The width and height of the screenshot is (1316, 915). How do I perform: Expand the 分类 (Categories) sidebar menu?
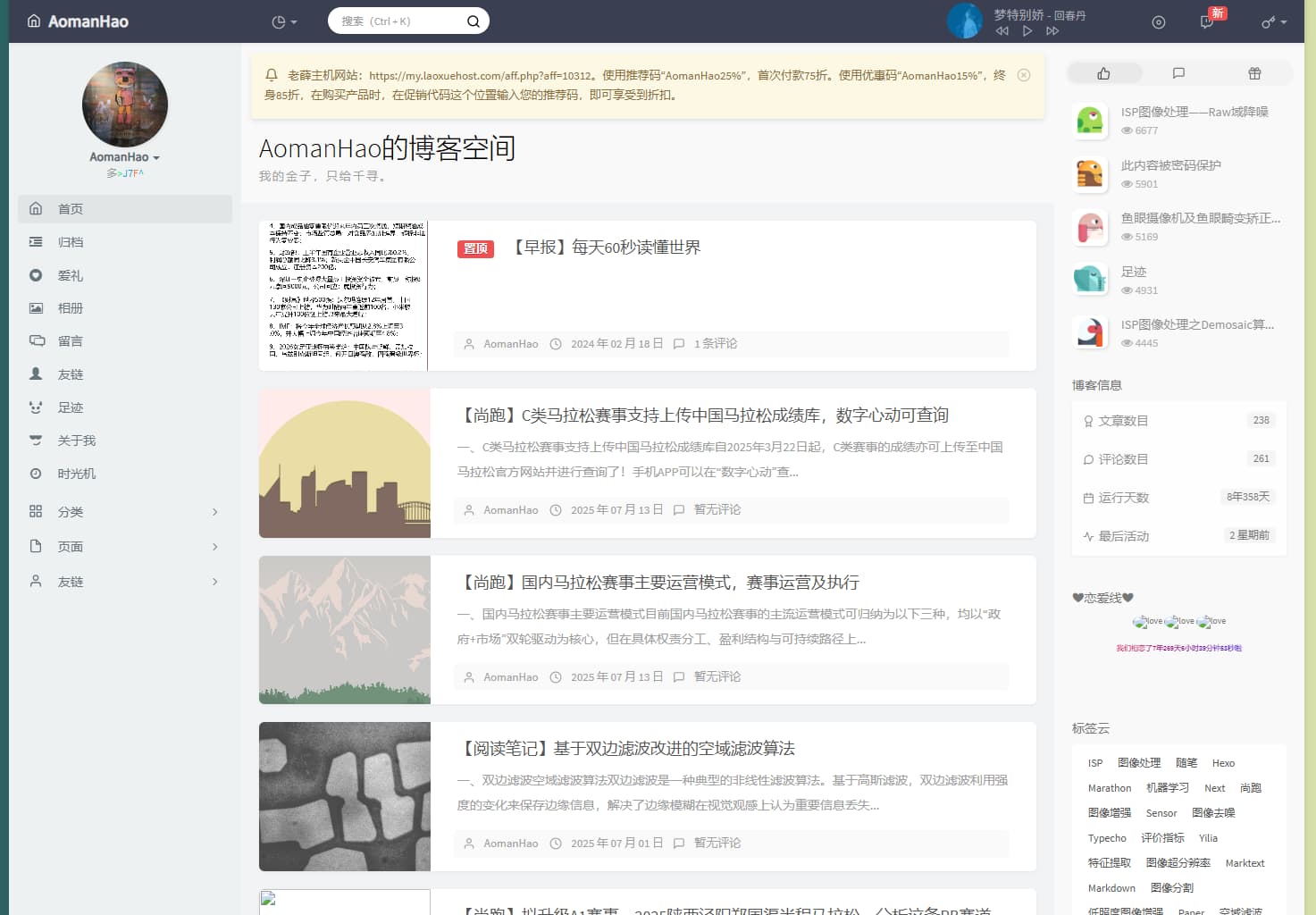click(x=125, y=511)
